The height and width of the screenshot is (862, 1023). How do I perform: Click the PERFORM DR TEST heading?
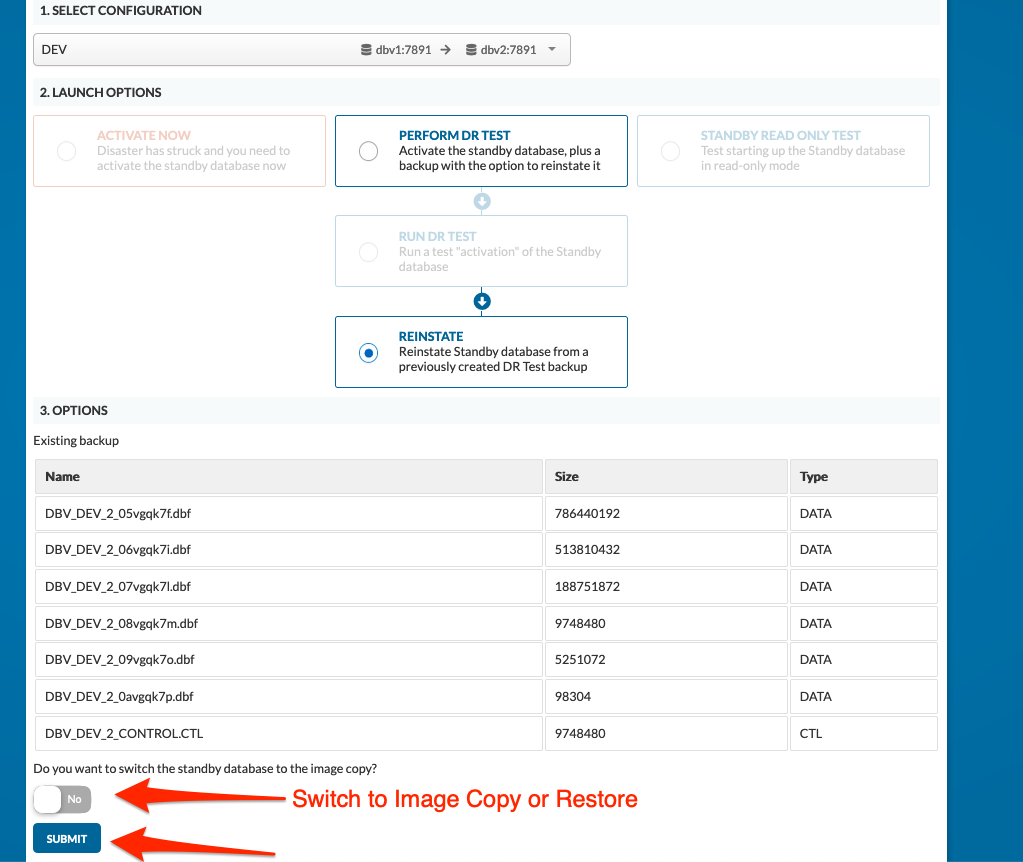click(x=455, y=136)
